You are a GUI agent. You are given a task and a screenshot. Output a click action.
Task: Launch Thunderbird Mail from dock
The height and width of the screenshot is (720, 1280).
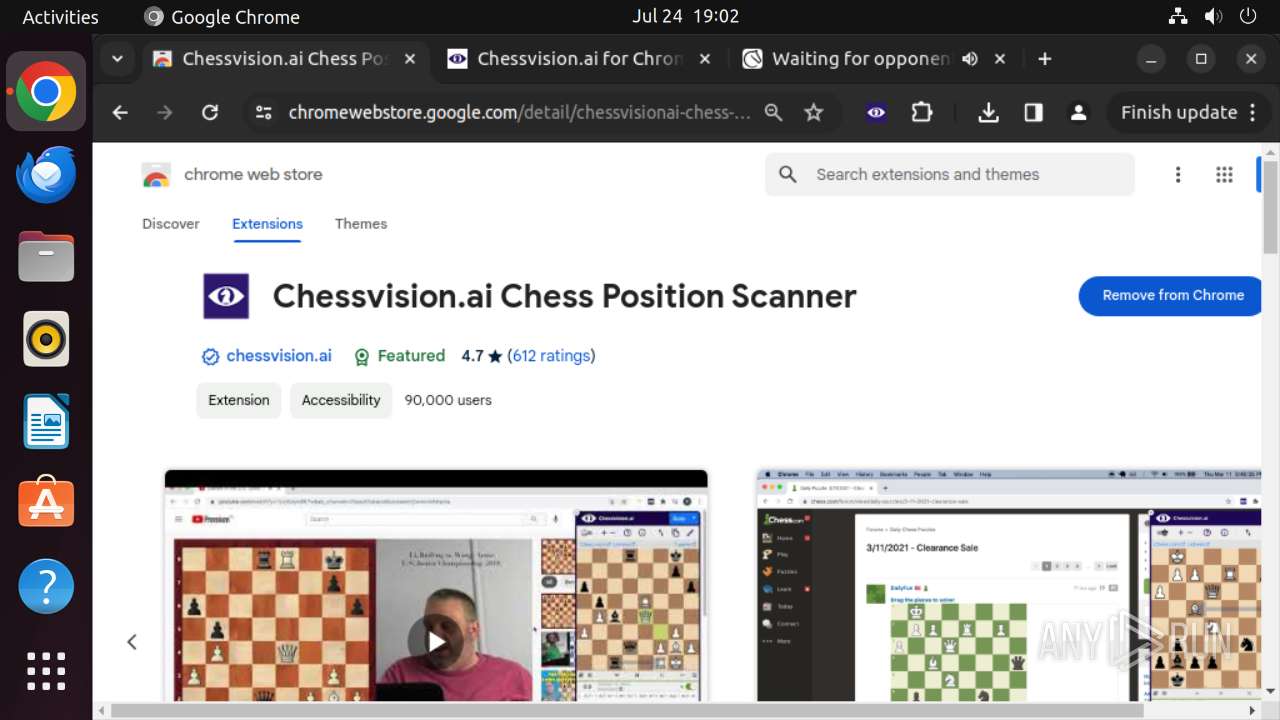46,174
